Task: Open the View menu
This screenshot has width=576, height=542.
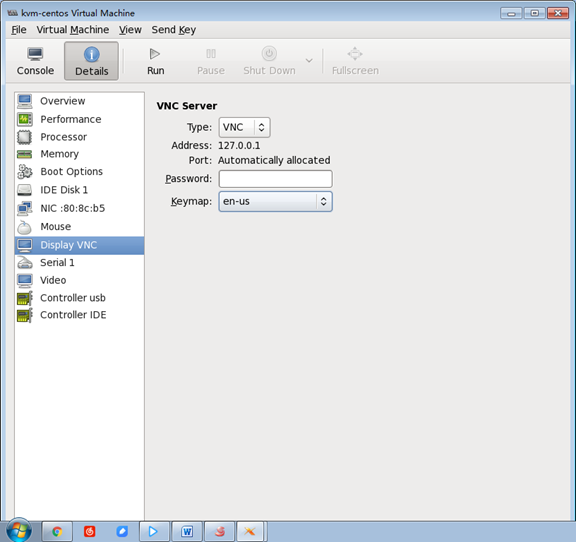Action: [130, 30]
